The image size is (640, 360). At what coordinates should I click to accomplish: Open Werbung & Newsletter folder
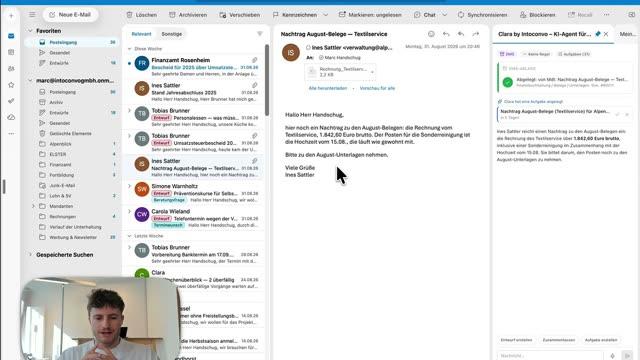tap(72, 237)
